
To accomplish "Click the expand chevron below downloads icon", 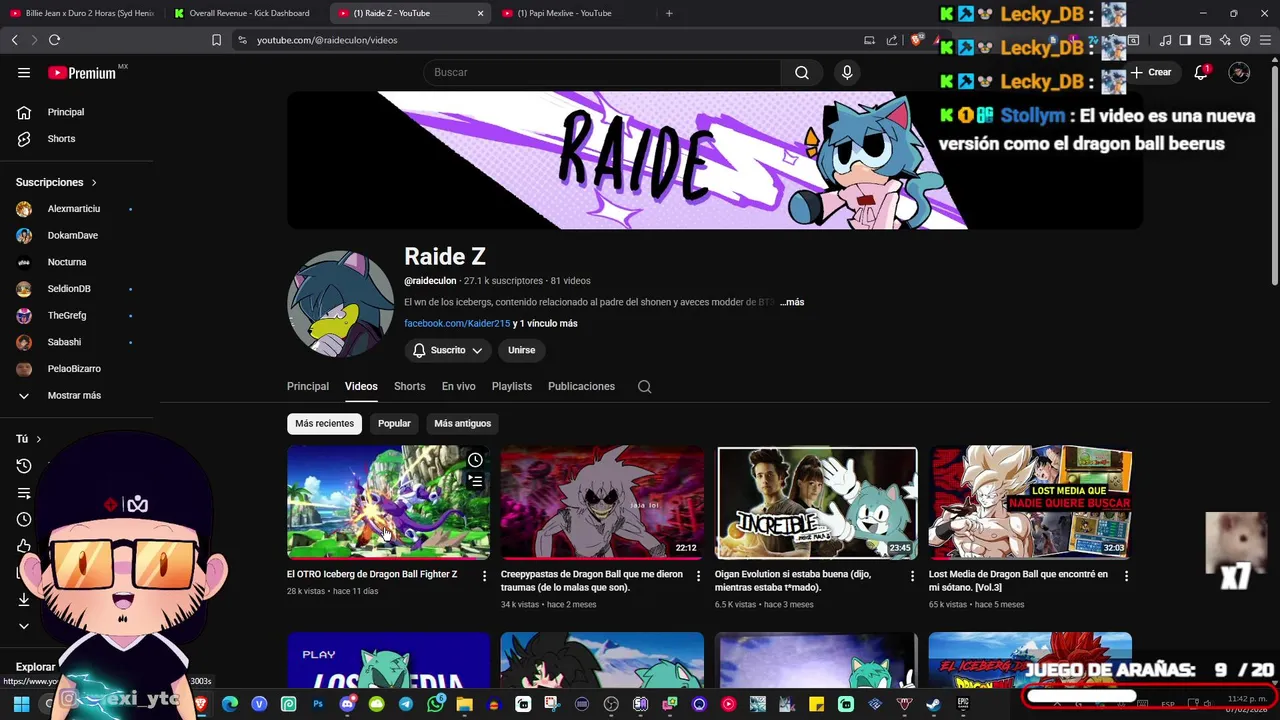I will point(24,626).
